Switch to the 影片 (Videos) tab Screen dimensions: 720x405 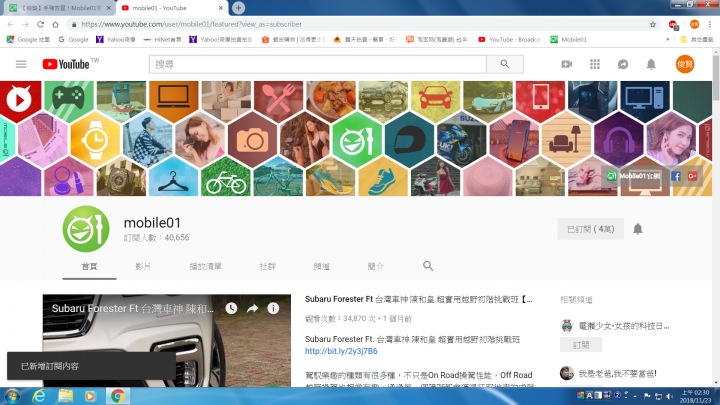[143, 267]
